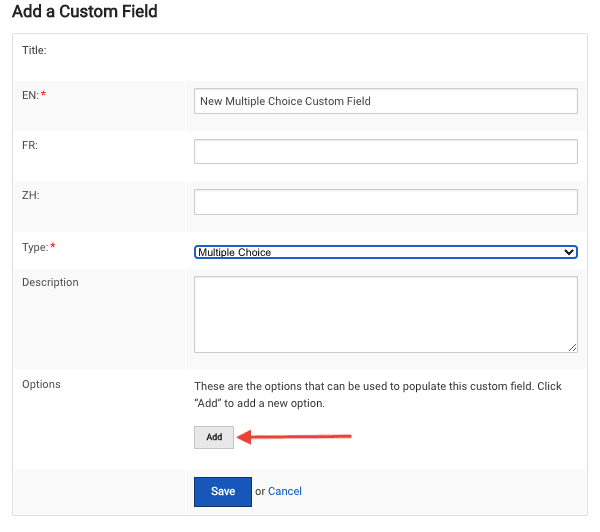Viewport: 600px width, 532px height.
Task: Click the 'Title:' row label
Action: pyautogui.click(x=35, y=49)
